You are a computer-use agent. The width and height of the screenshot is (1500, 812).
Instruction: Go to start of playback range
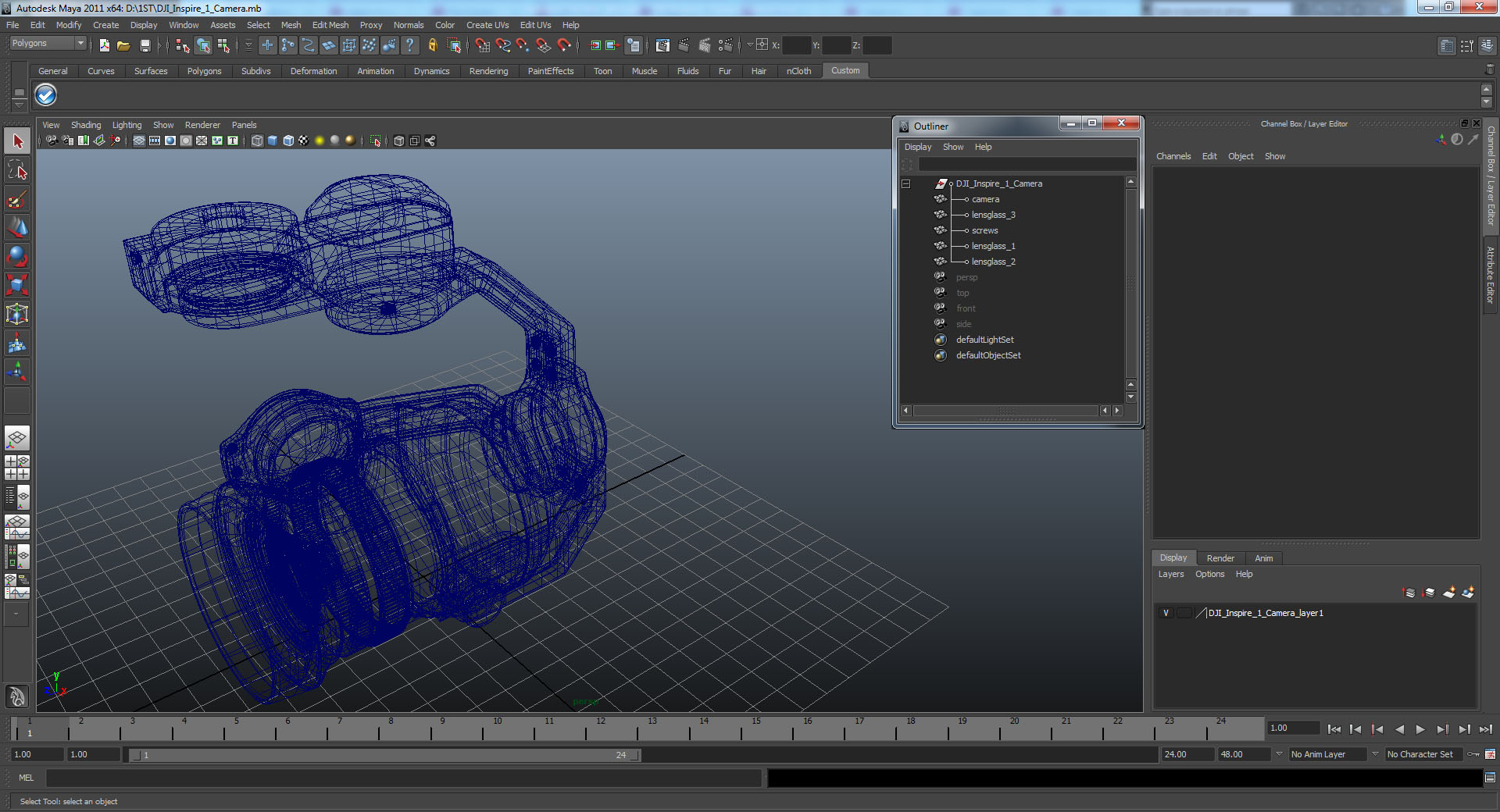click(x=1334, y=729)
